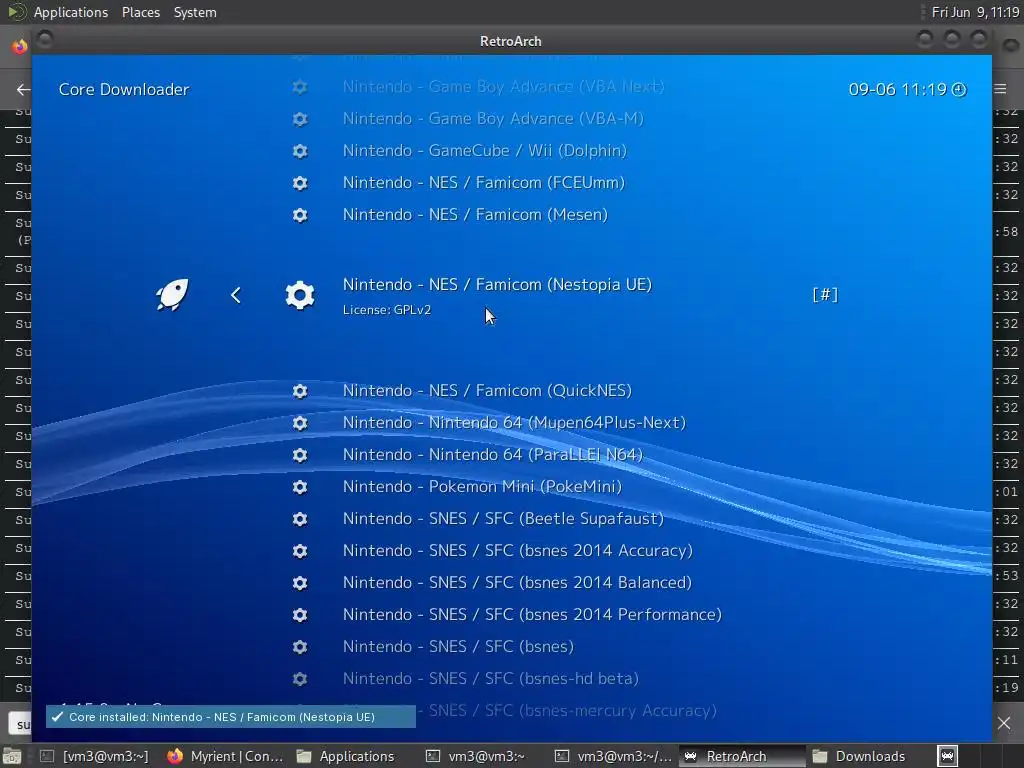Click the date and time in top panel
This screenshot has height=768, width=1024.
(975, 12)
